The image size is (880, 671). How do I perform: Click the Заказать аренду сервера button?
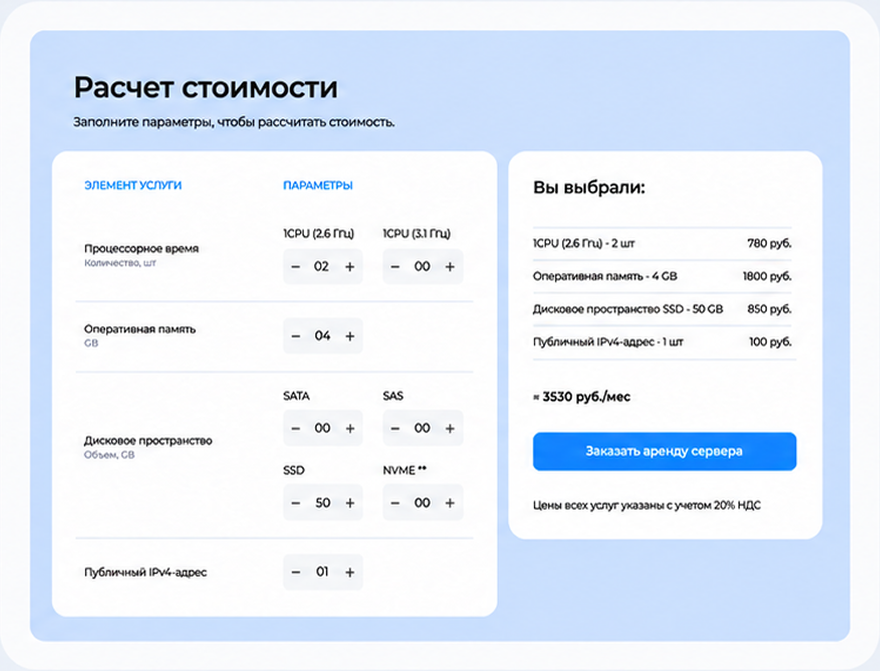pyautogui.click(x=664, y=451)
